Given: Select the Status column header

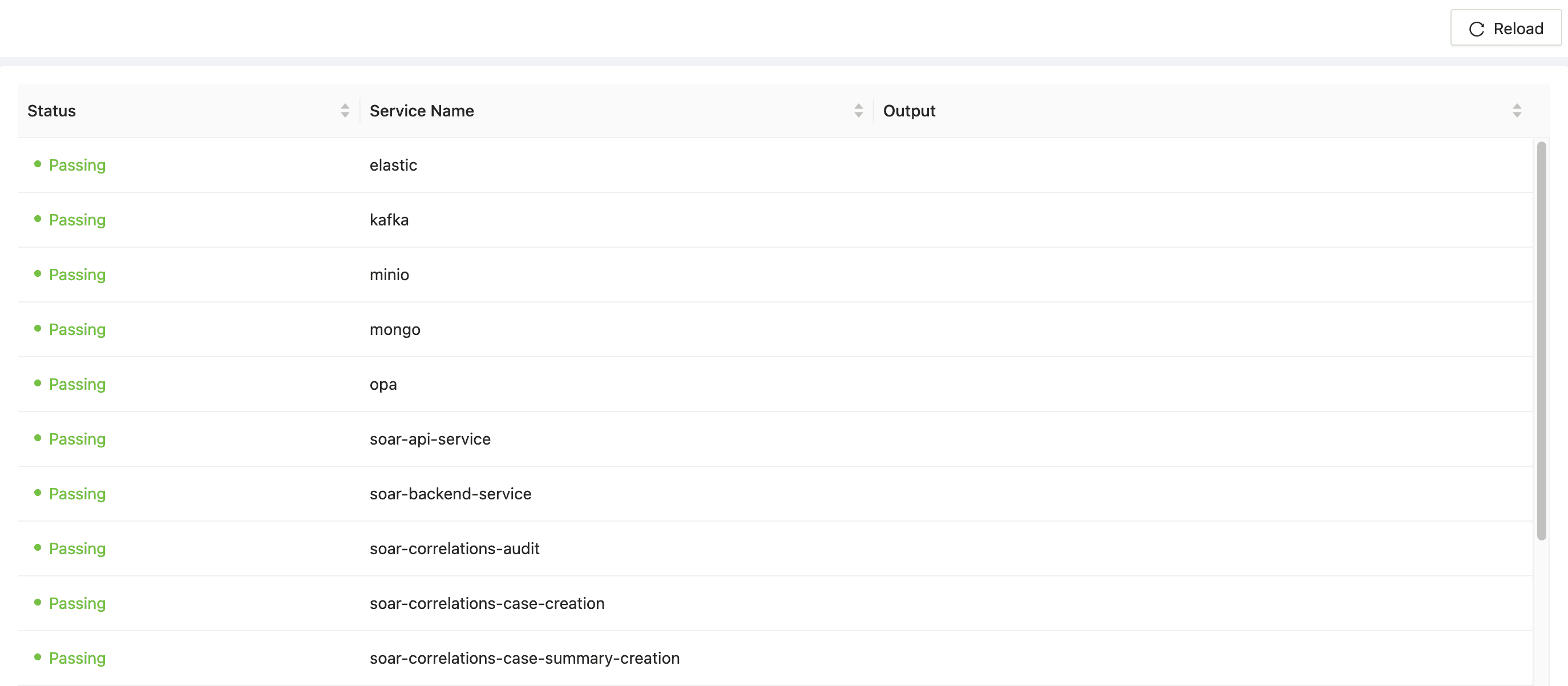Looking at the screenshot, I should tap(51, 110).
